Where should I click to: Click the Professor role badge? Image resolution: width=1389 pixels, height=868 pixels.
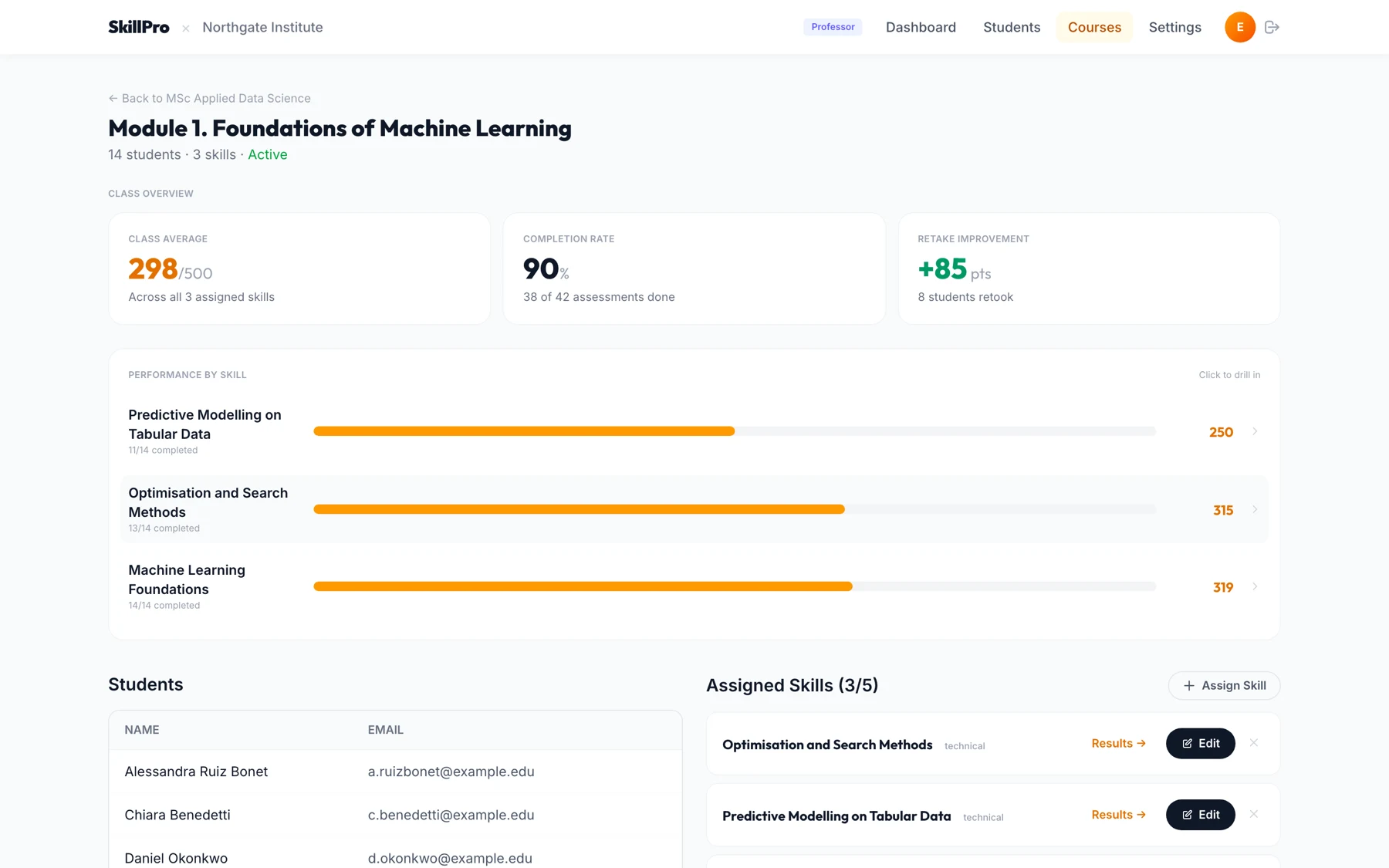click(x=833, y=27)
